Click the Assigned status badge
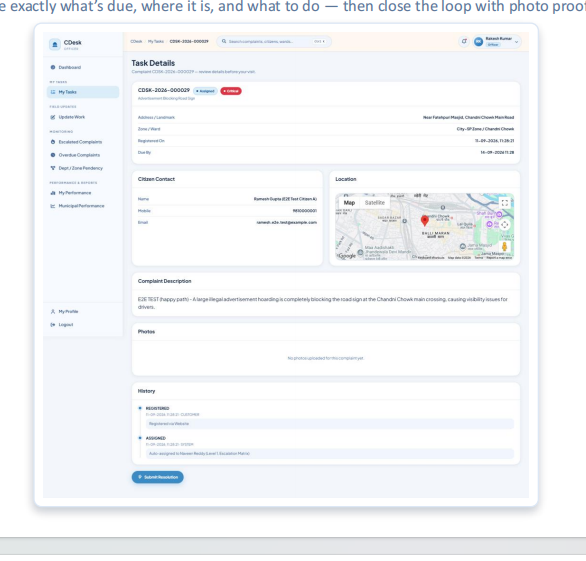Screen dimensions: 586x561 point(205,91)
